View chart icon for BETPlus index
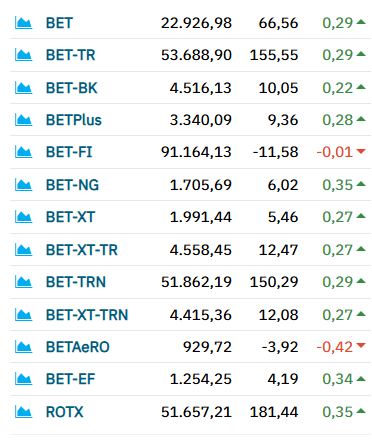Screen dimensions: 372x440 pyautogui.click(x=24, y=120)
